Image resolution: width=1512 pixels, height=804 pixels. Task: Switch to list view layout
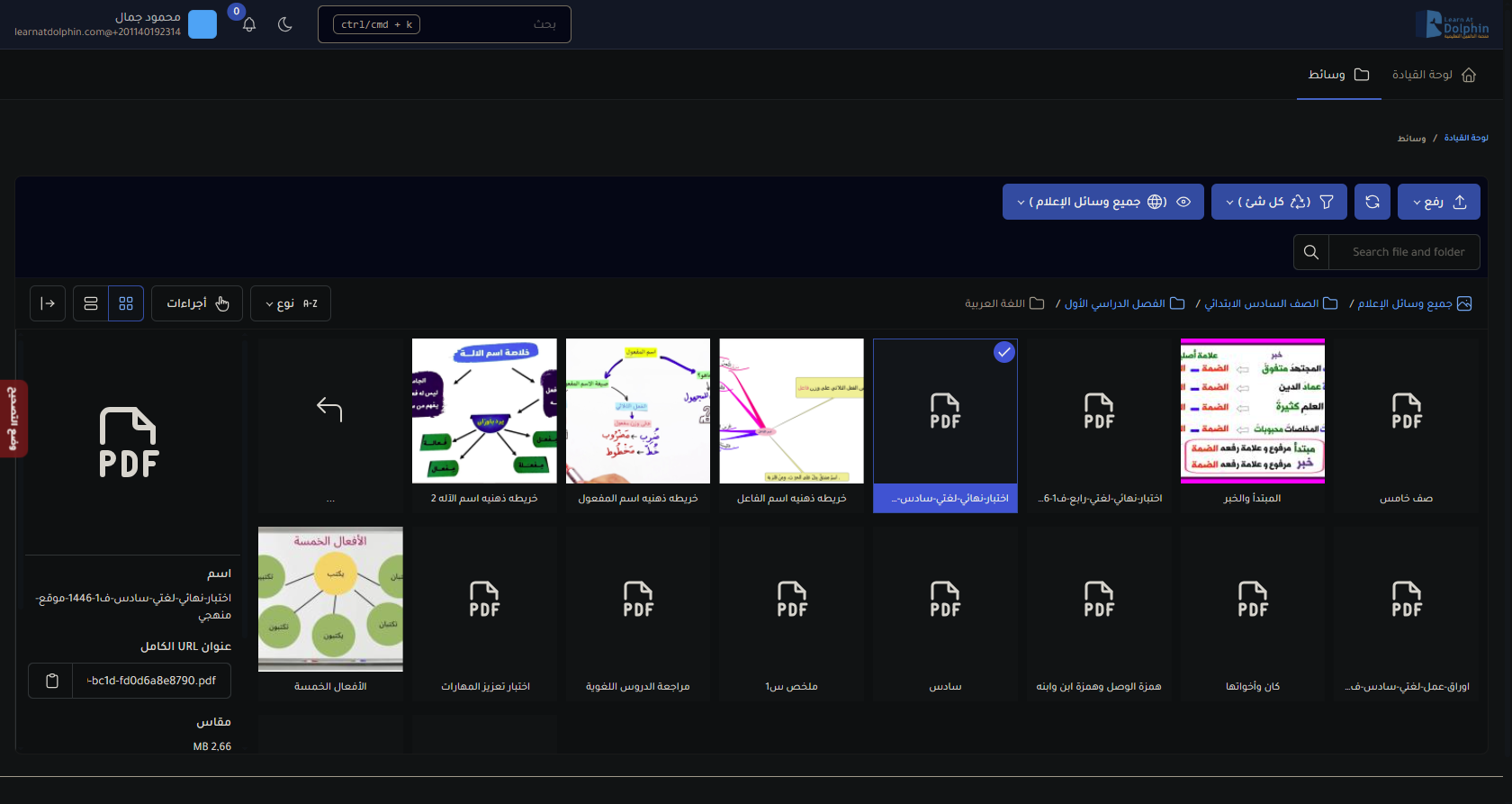[x=91, y=303]
